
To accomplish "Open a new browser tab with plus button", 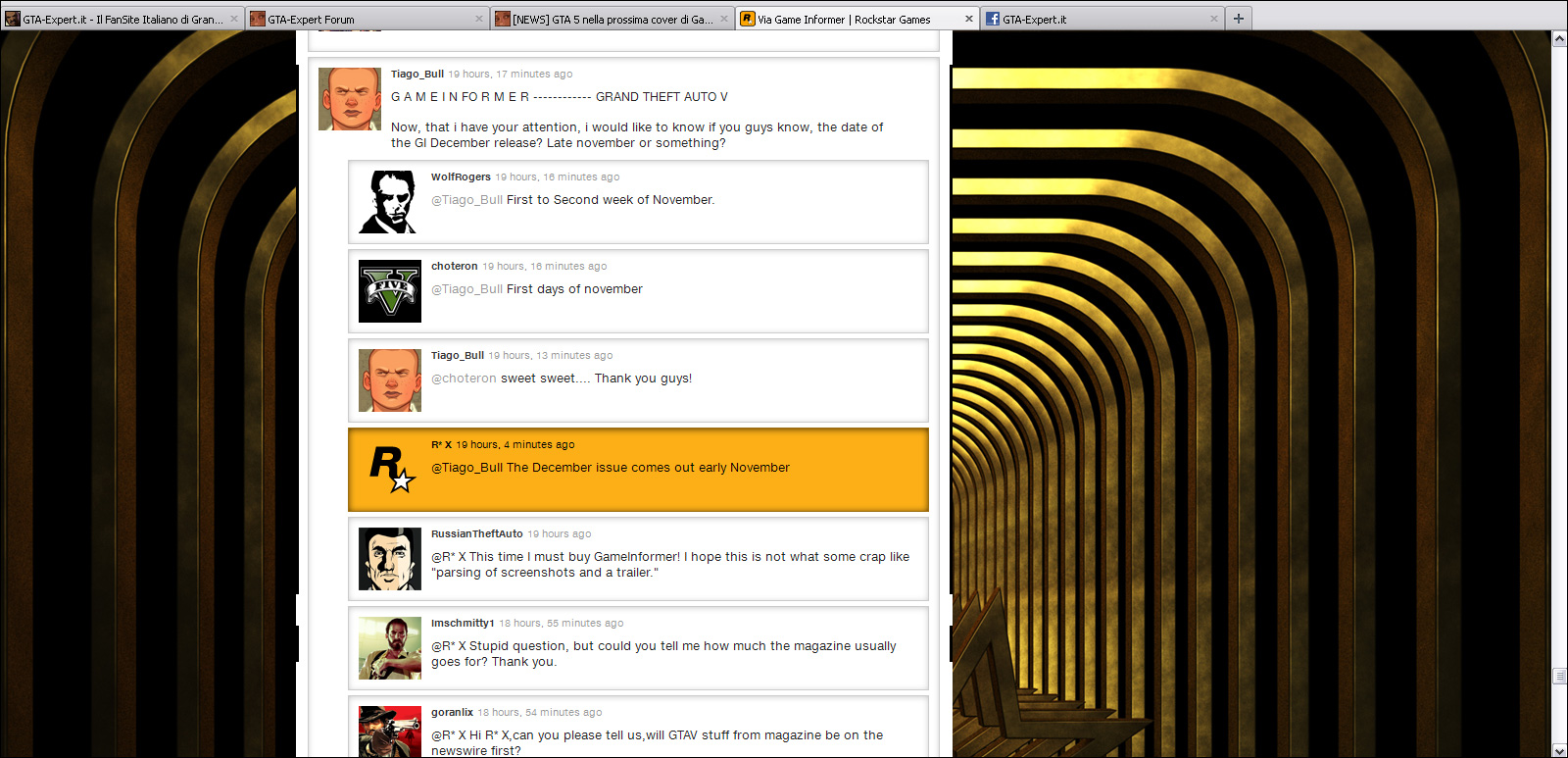I will click(1239, 19).
